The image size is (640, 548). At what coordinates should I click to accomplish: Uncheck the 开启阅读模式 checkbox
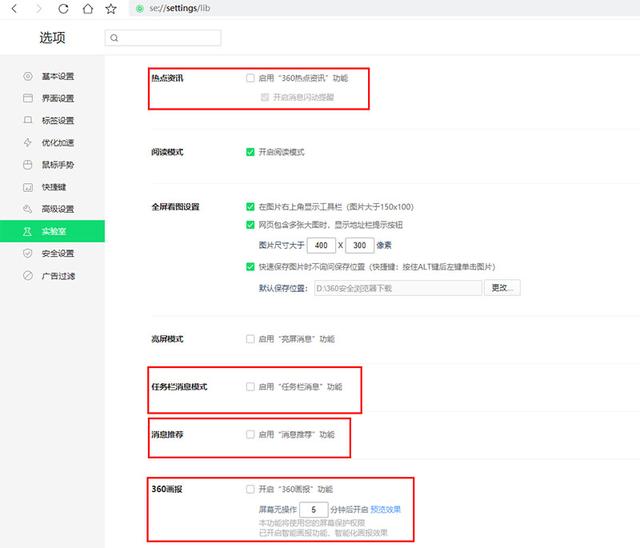250,152
